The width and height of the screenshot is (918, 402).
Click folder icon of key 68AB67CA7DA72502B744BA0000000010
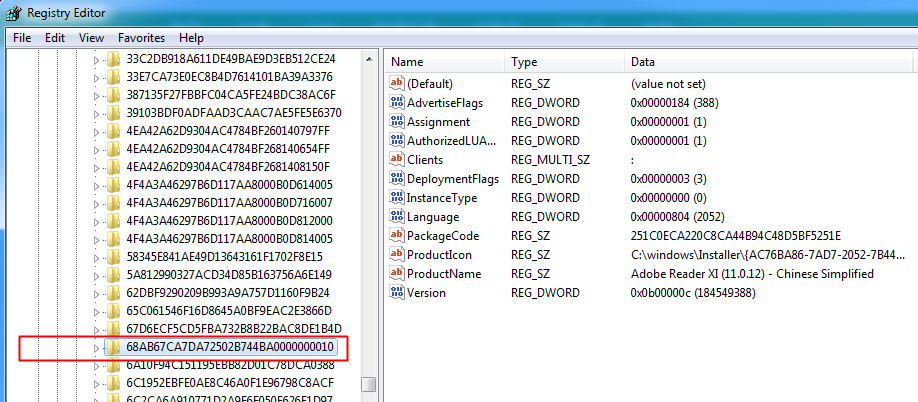(113, 348)
